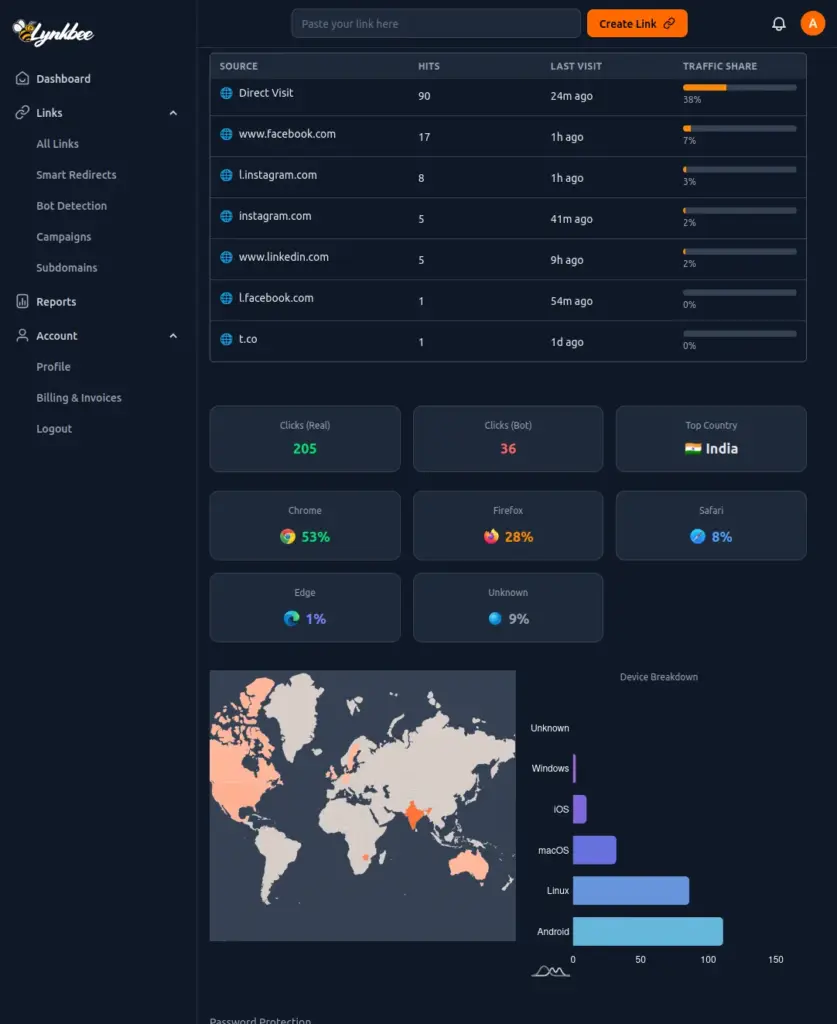The image size is (837, 1024).
Task: Click the globe icon beside Direct Visit
Action: tap(225, 92)
